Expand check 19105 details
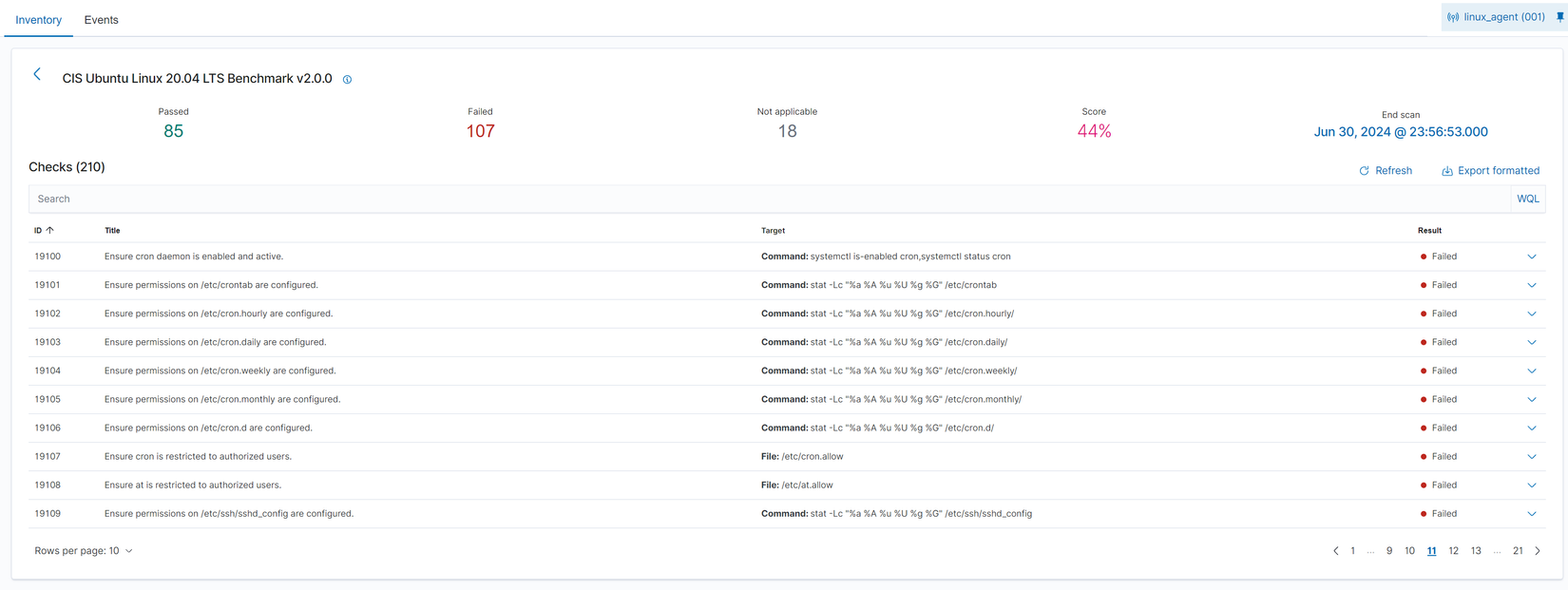The height and width of the screenshot is (590, 1568). pos(1532,399)
